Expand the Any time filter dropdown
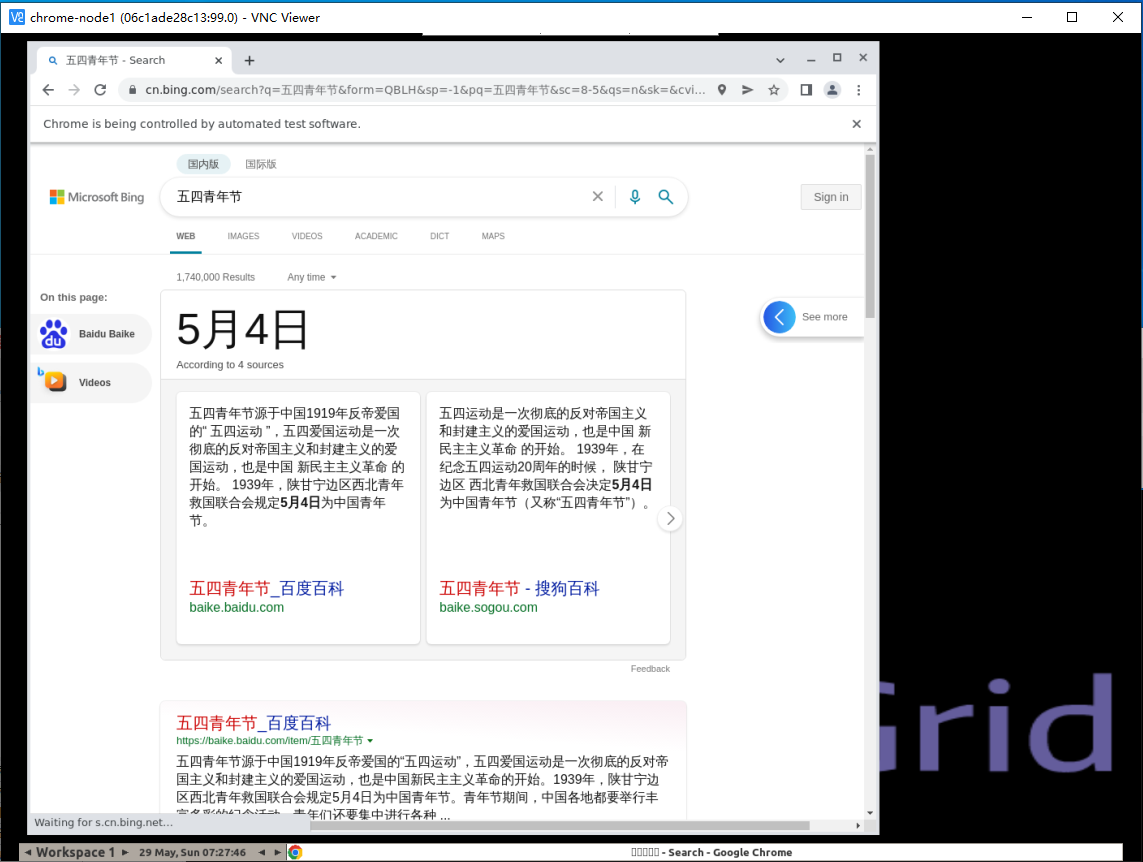Screen dimensions: 1143x862 coord(312,277)
